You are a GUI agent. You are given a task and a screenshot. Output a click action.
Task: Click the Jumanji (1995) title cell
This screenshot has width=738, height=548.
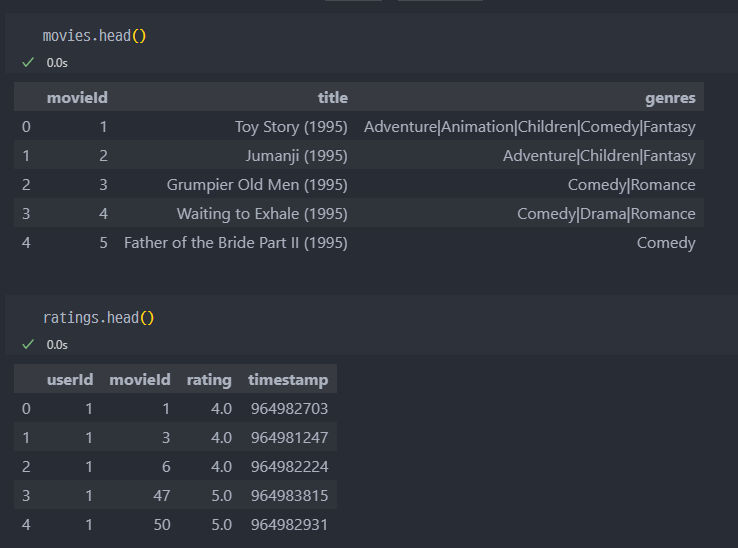[296, 156]
